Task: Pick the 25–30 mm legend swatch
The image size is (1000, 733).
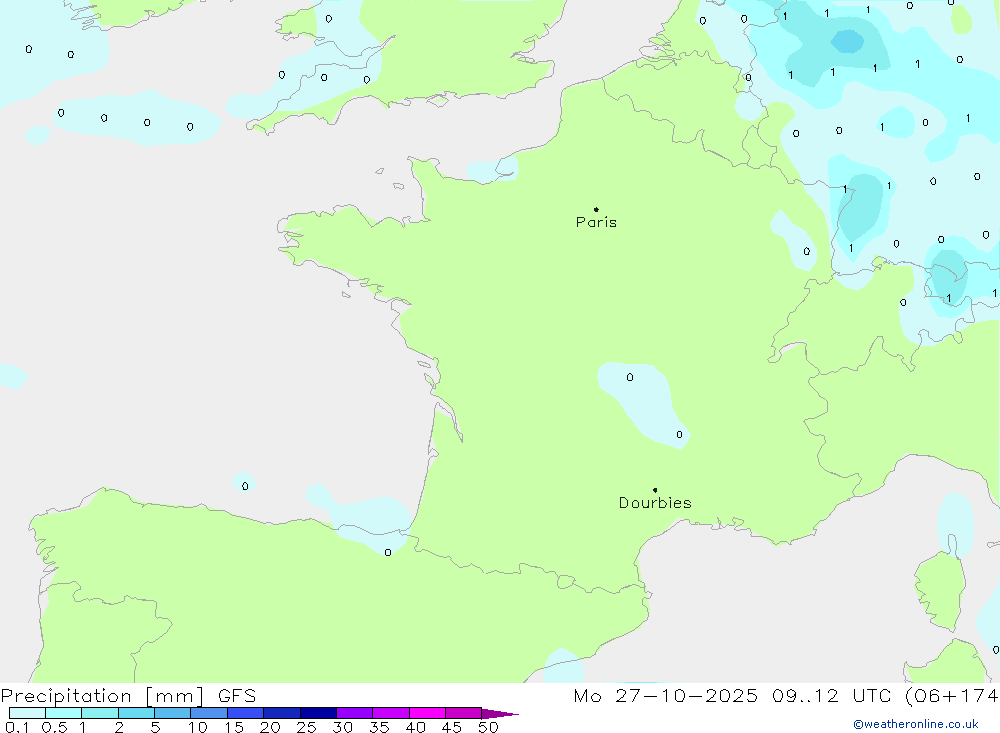Action: pyautogui.click(x=318, y=713)
